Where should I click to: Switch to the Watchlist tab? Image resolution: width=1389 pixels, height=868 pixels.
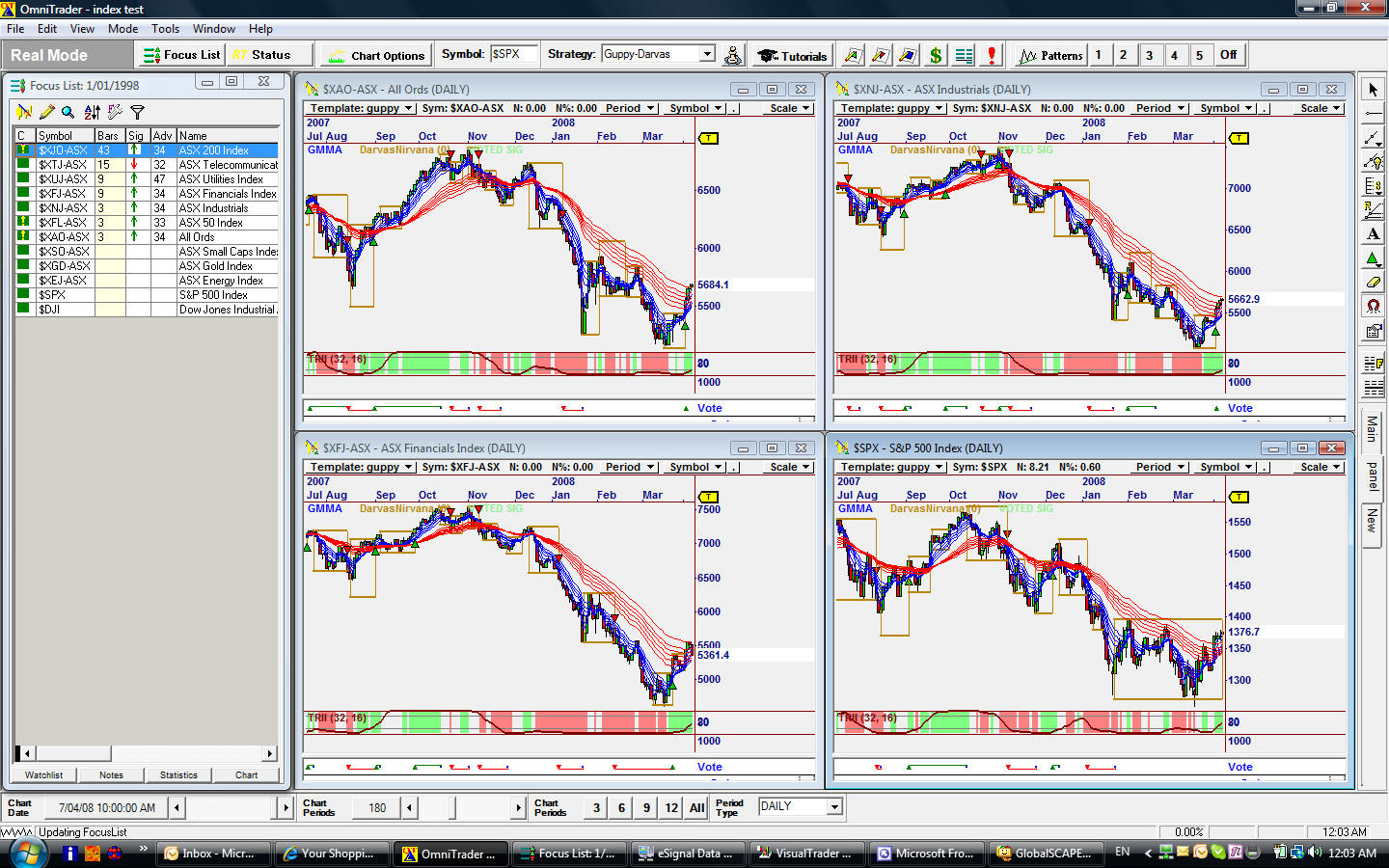(43, 774)
